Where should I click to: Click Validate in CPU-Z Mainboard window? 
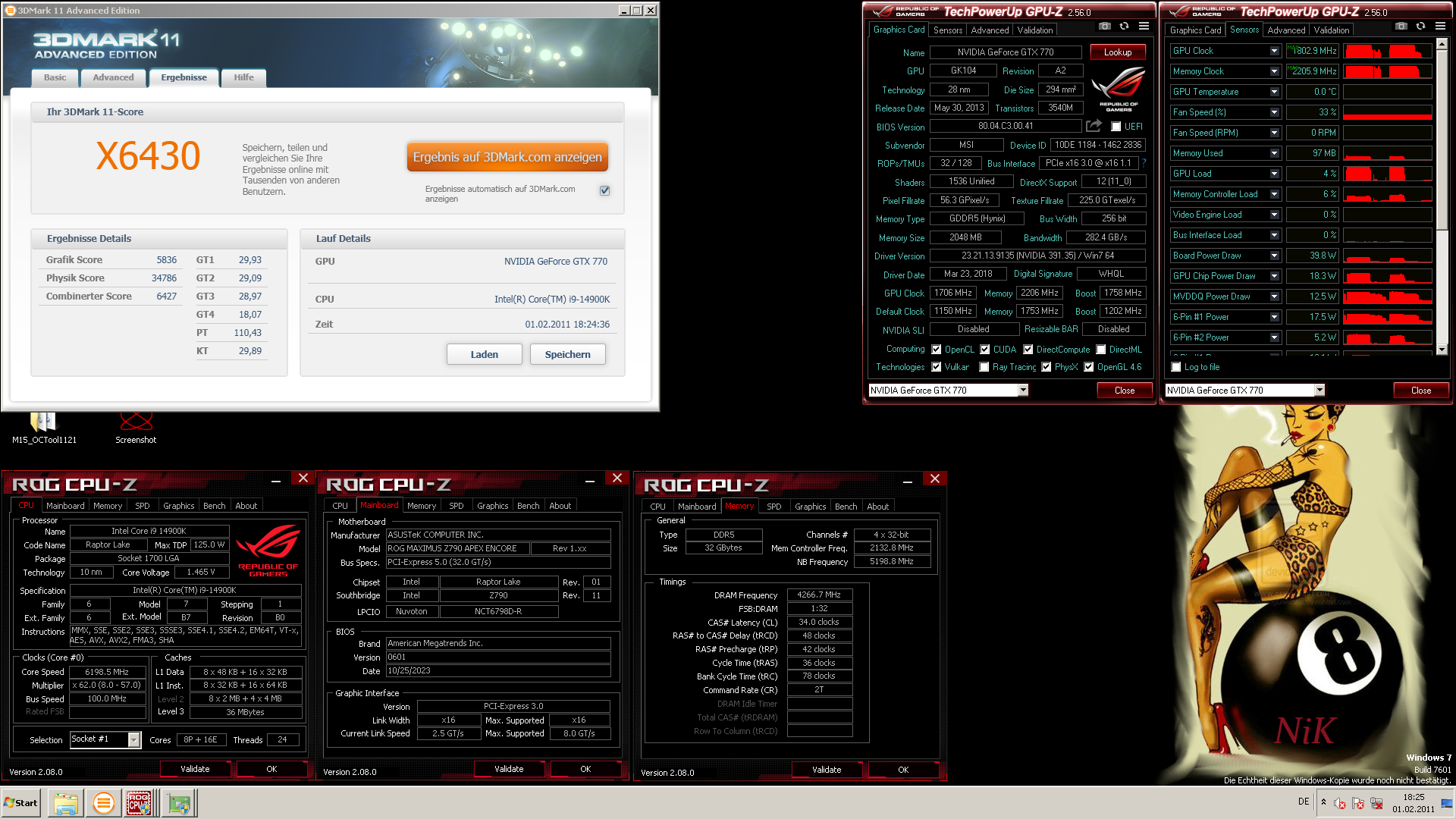509,769
